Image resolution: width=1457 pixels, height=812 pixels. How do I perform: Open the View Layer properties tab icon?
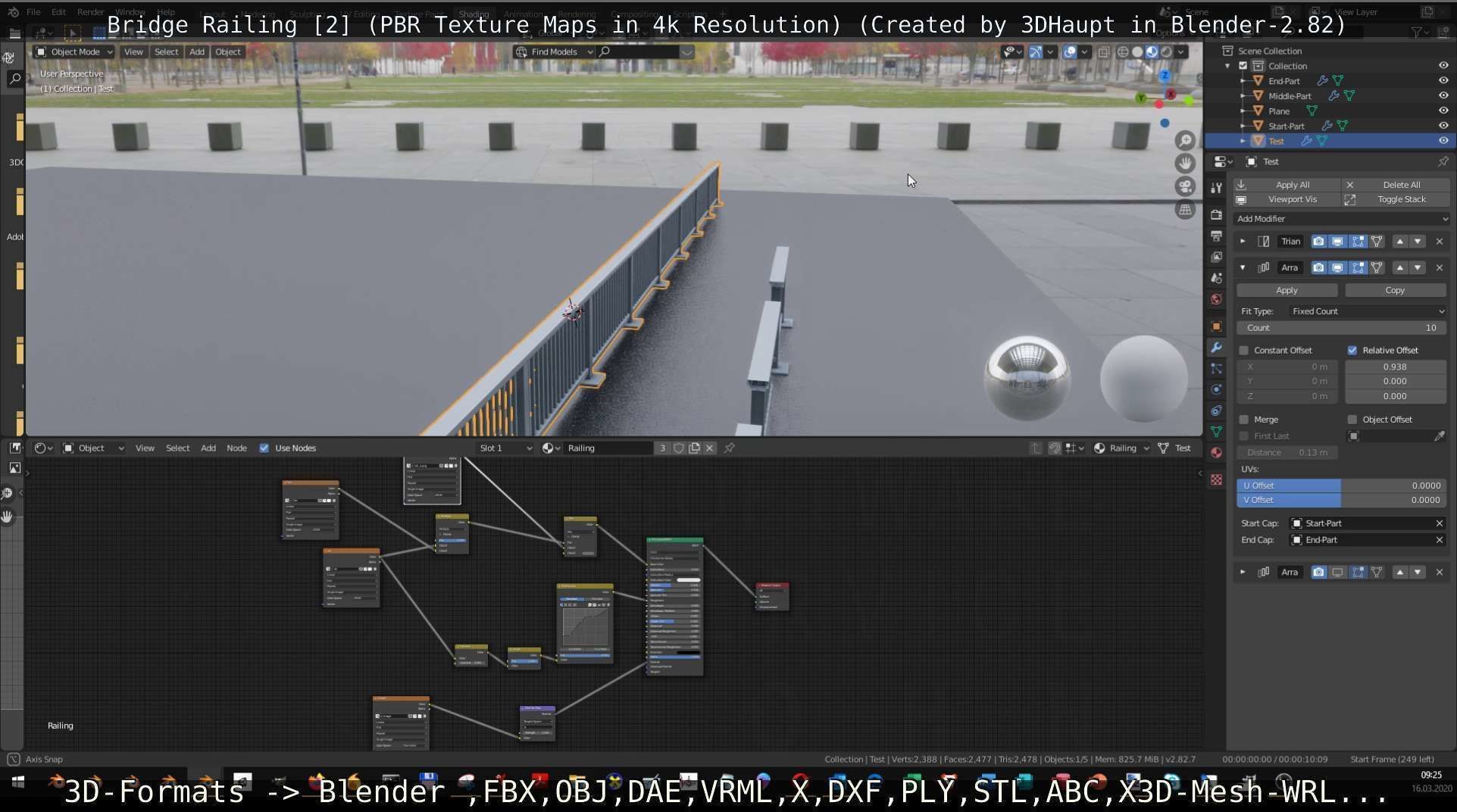[x=1216, y=258]
